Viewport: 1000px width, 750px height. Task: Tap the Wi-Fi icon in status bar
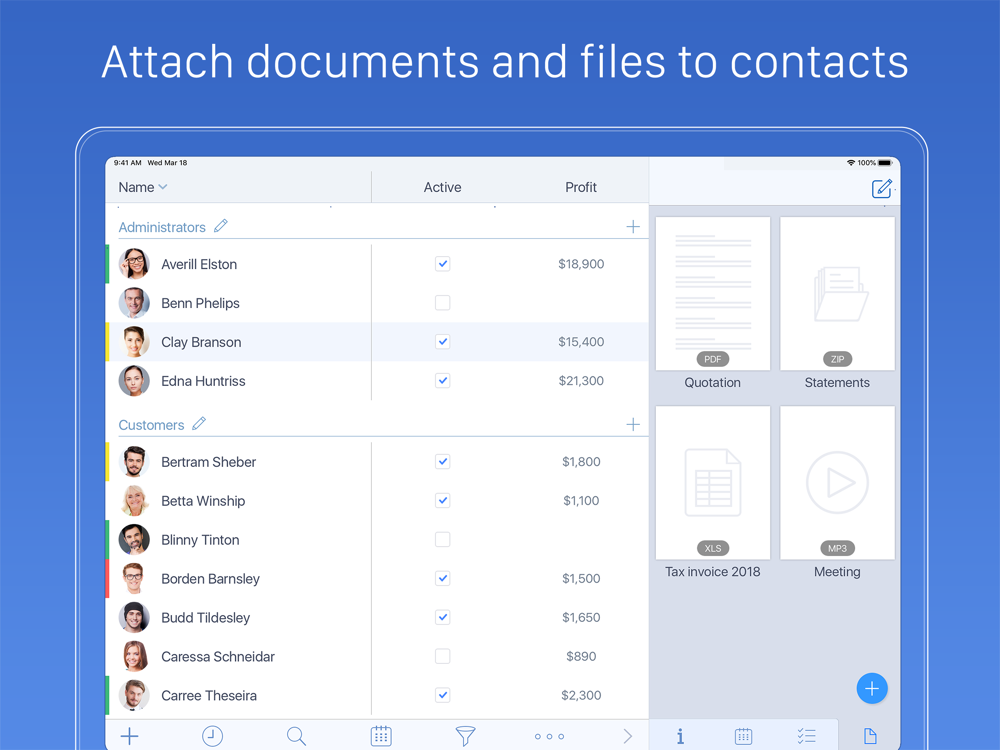pos(851,163)
